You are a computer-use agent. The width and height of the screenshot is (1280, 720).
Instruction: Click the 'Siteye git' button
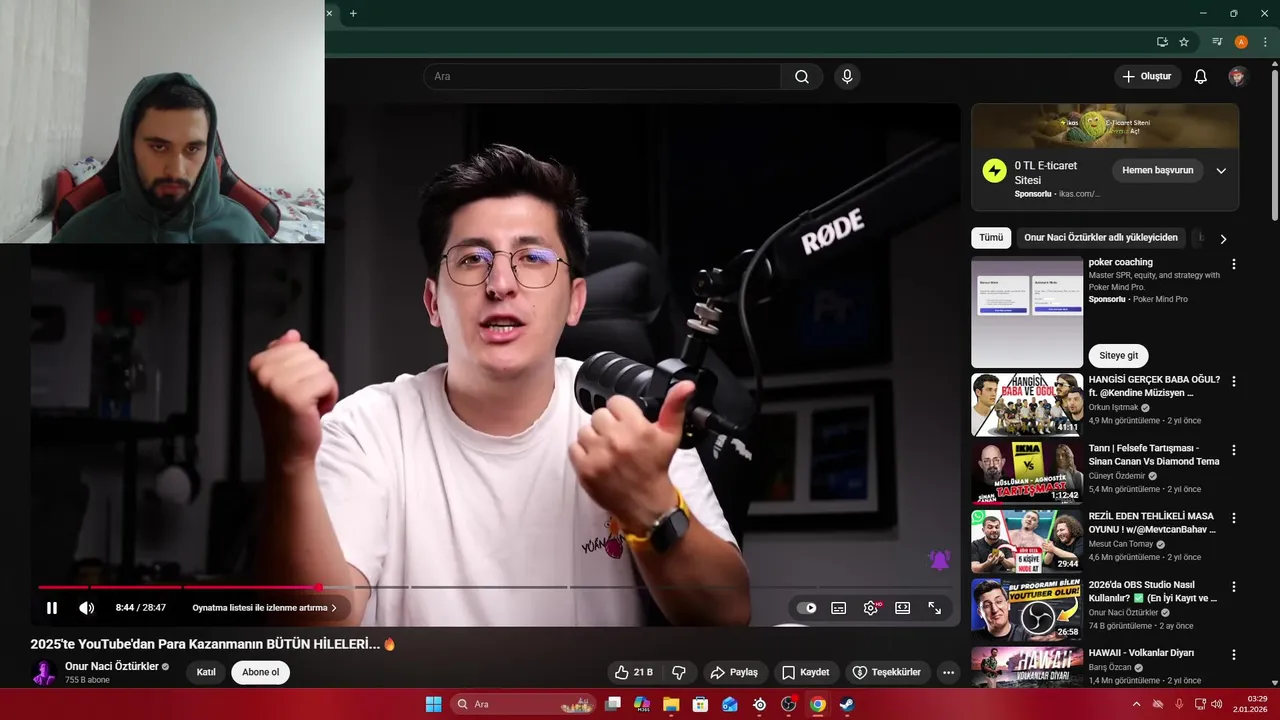coord(1118,355)
